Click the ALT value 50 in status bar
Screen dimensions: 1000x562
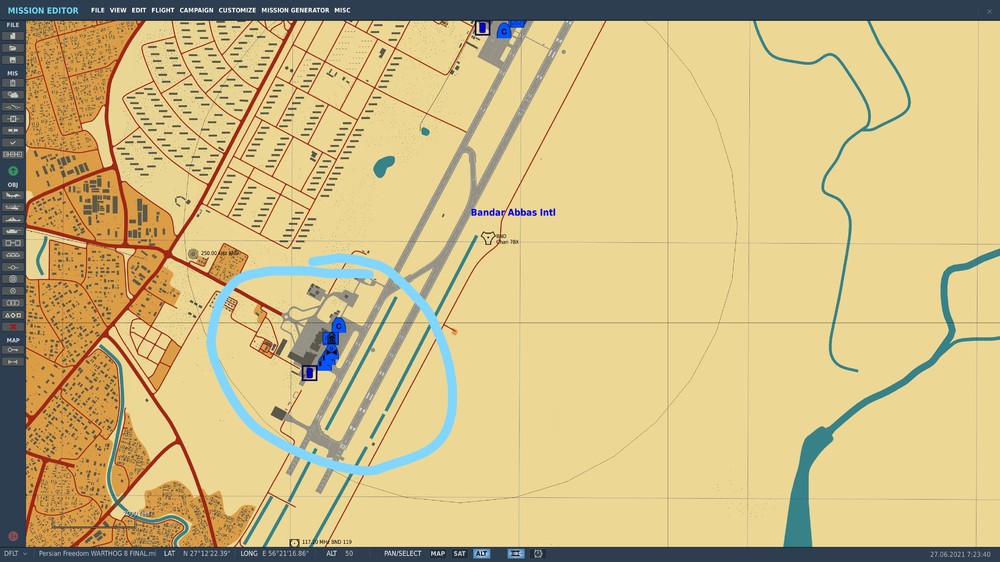pos(349,554)
